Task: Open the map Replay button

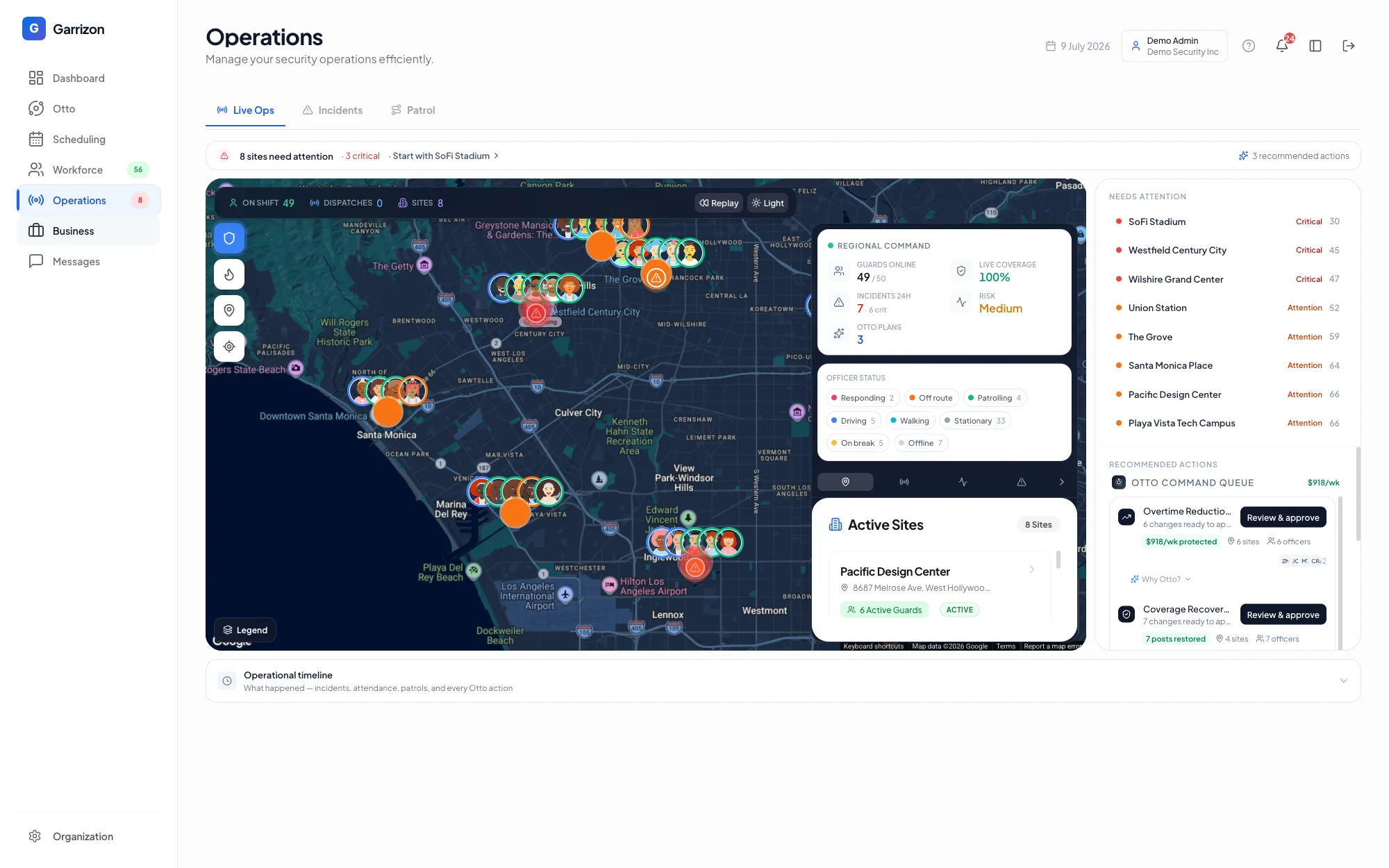Action: 719,203
